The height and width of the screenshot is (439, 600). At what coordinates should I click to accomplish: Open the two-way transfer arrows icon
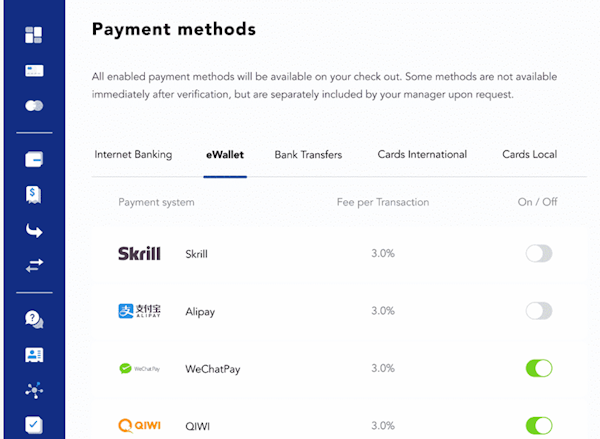click(x=33, y=266)
